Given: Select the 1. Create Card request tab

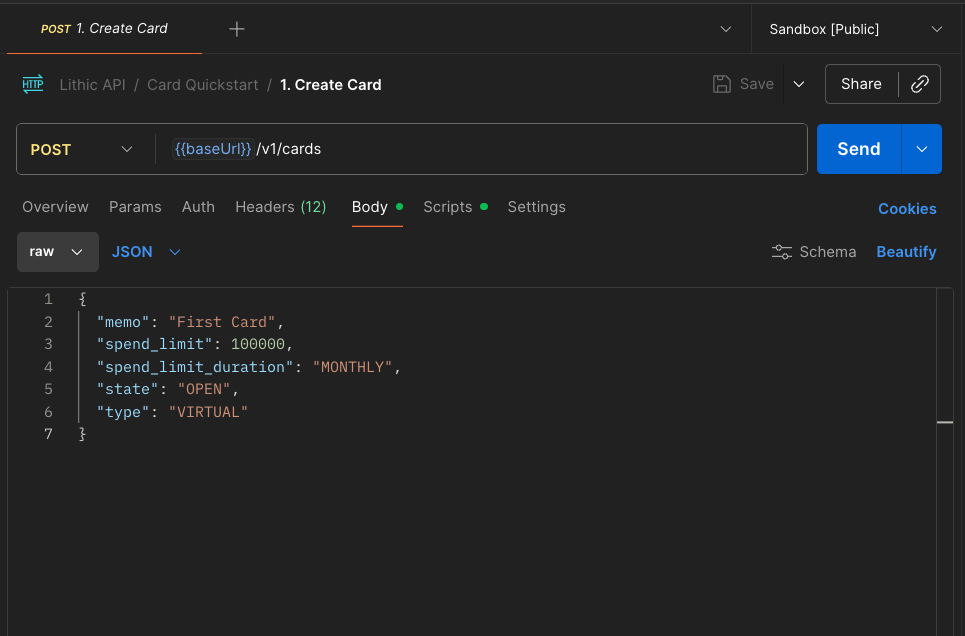Looking at the screenshot, I should tap(104, 29).
